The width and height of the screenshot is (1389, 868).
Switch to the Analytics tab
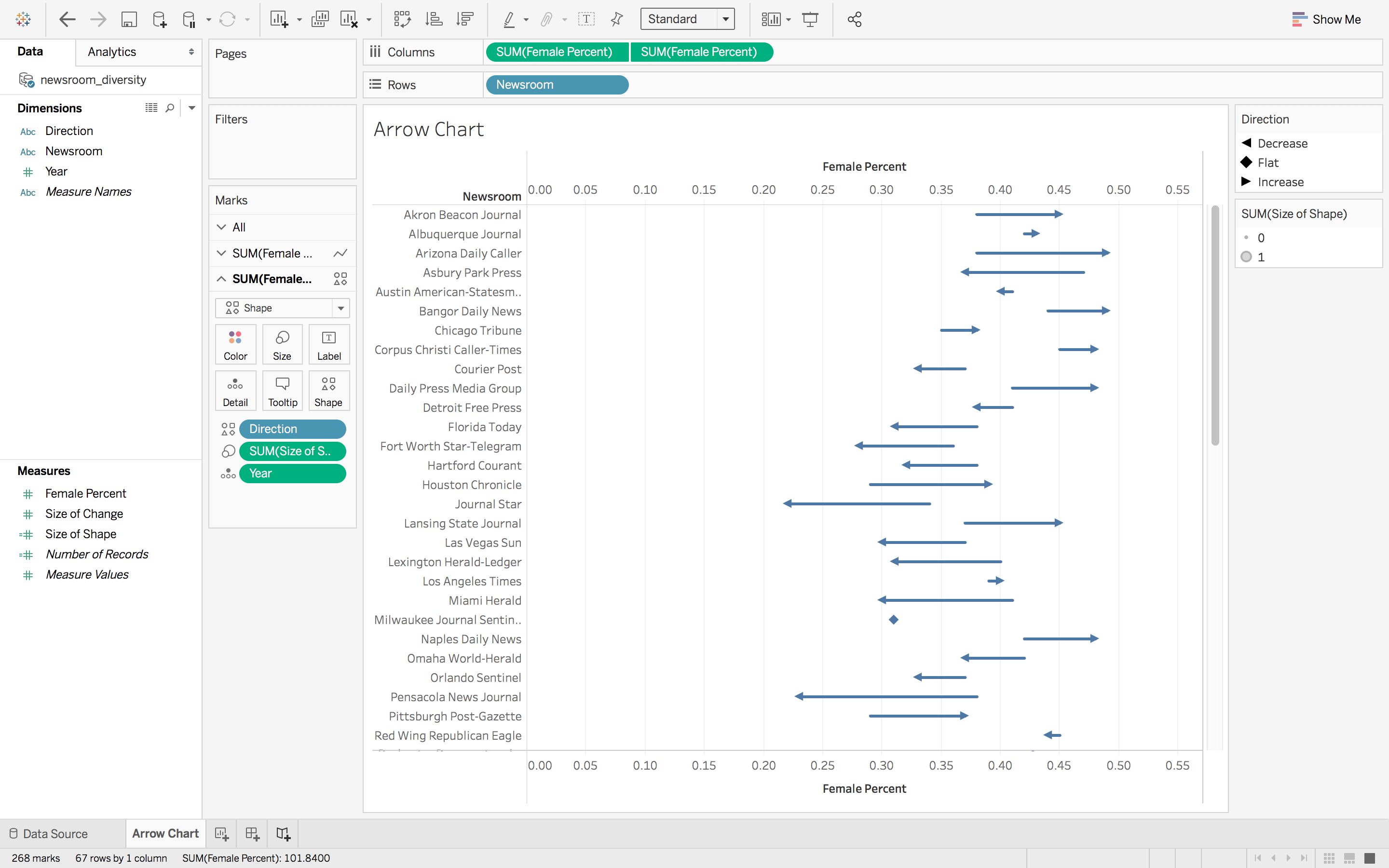pos(112,52)
